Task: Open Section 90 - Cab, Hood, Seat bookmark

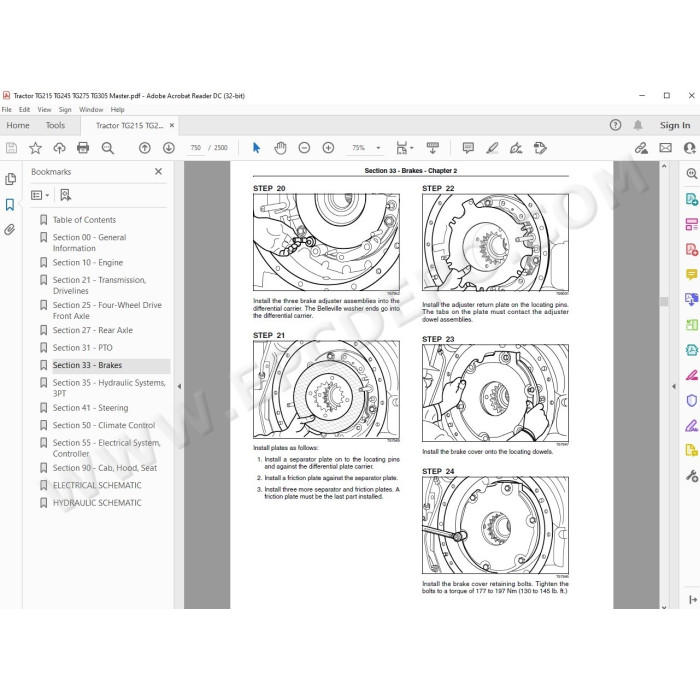Action: 105,468
